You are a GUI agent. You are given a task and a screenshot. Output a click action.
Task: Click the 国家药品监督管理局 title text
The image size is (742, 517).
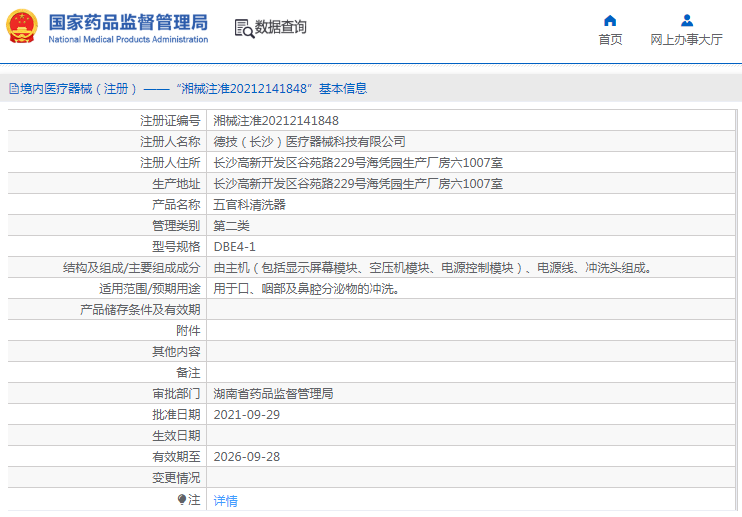[128, 21]
